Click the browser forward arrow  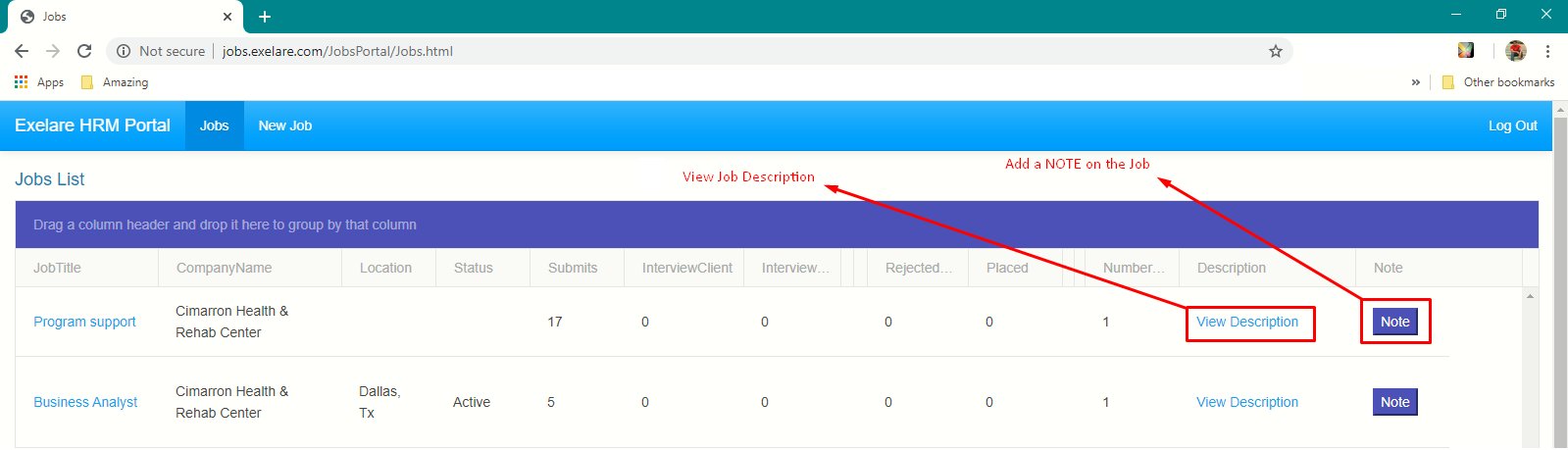[x=53, y=51]
